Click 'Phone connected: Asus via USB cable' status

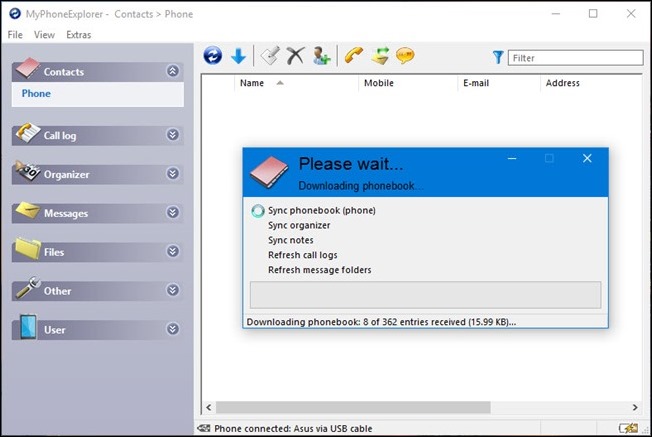293,428
